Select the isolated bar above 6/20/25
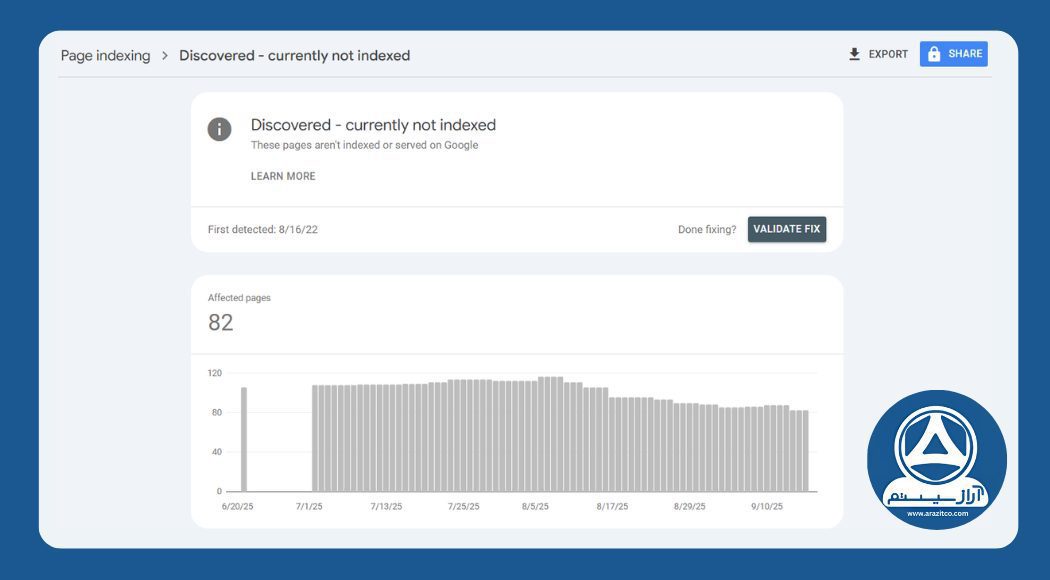The width and height of the screenshot is (1050, 580). pos(241,438)
